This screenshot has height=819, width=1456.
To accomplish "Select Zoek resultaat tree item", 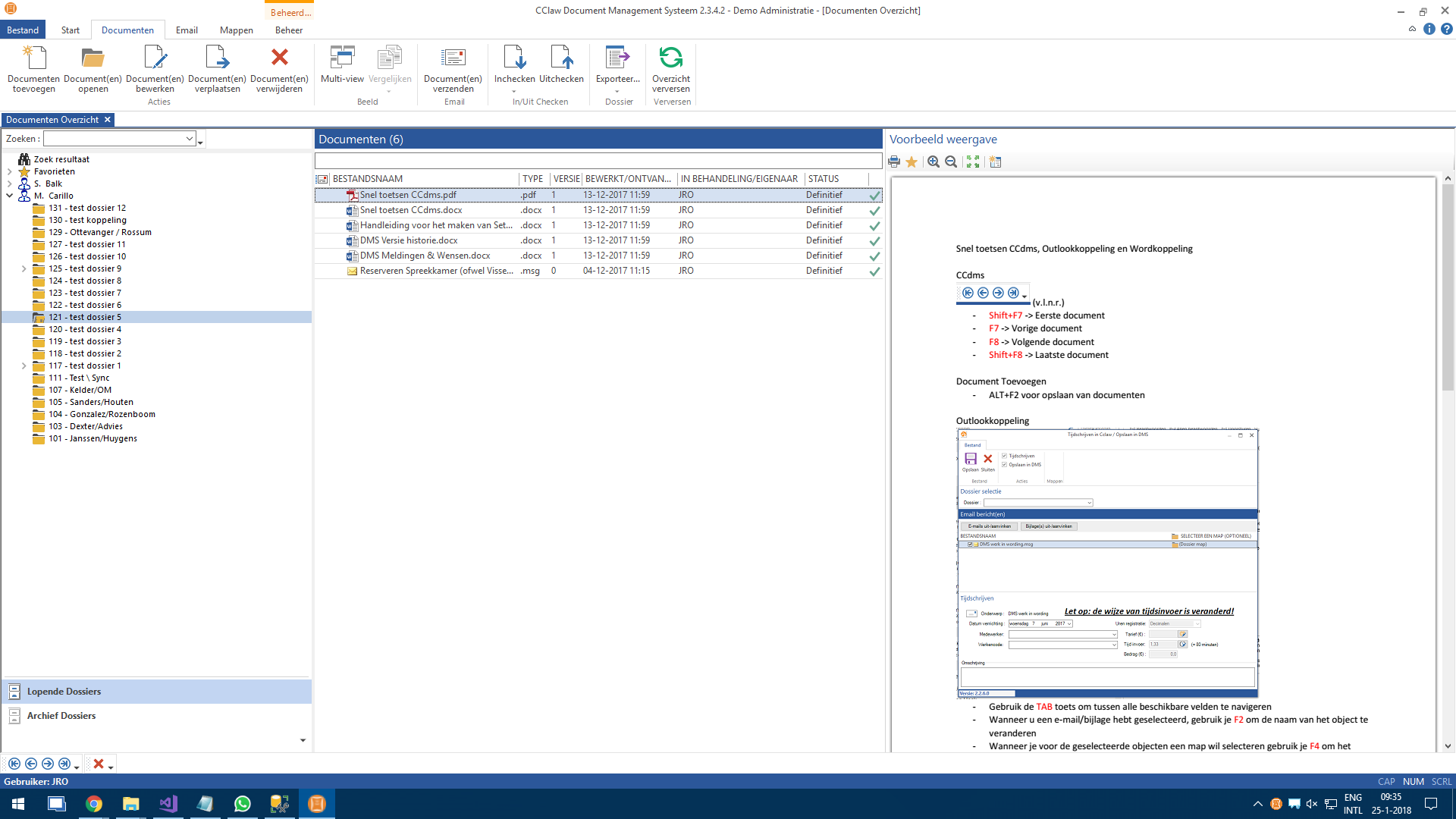I will (x=61, y=159).
